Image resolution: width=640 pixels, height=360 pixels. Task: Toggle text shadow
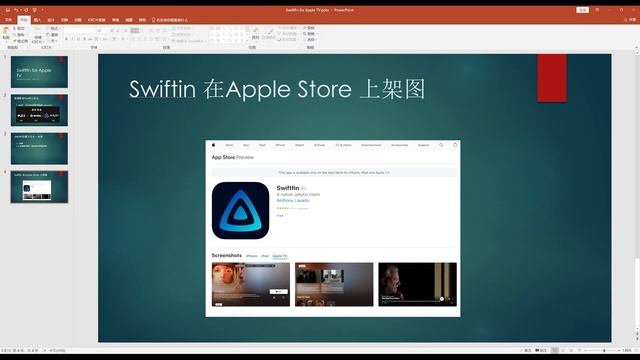(x=84, y=39)
